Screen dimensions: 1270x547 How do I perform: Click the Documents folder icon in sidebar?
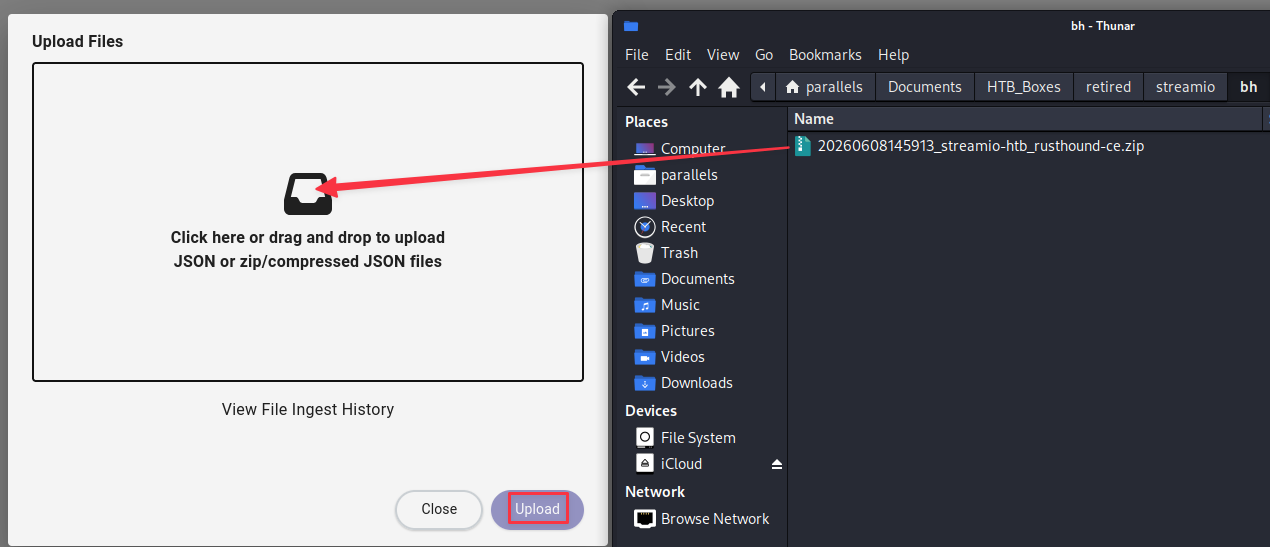click(x=645, y=279)
